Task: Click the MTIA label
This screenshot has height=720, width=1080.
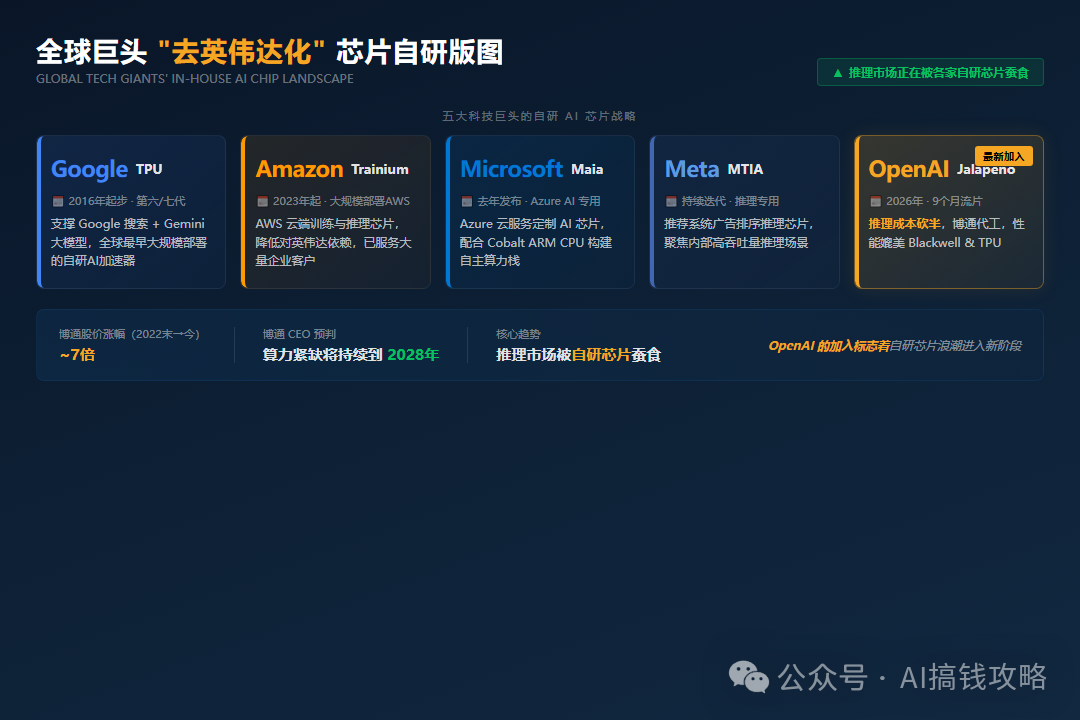Action: tap(745, 169)
